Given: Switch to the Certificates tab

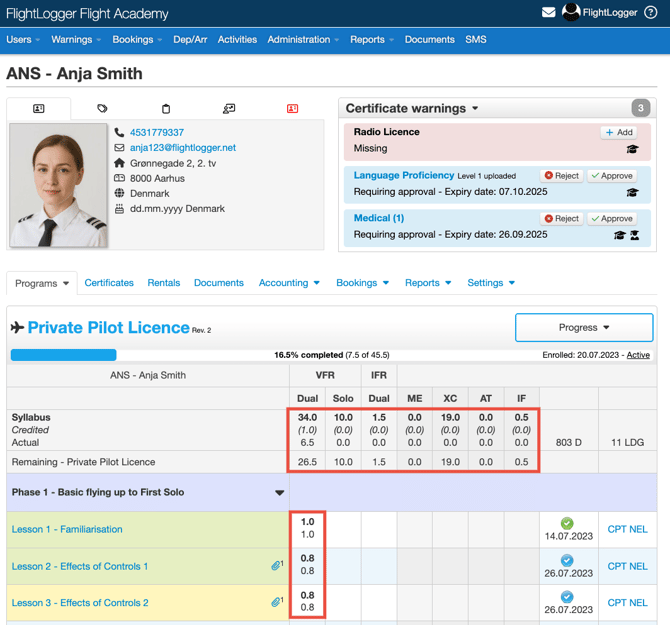Looking at the screenshot, I should [109, 283].
